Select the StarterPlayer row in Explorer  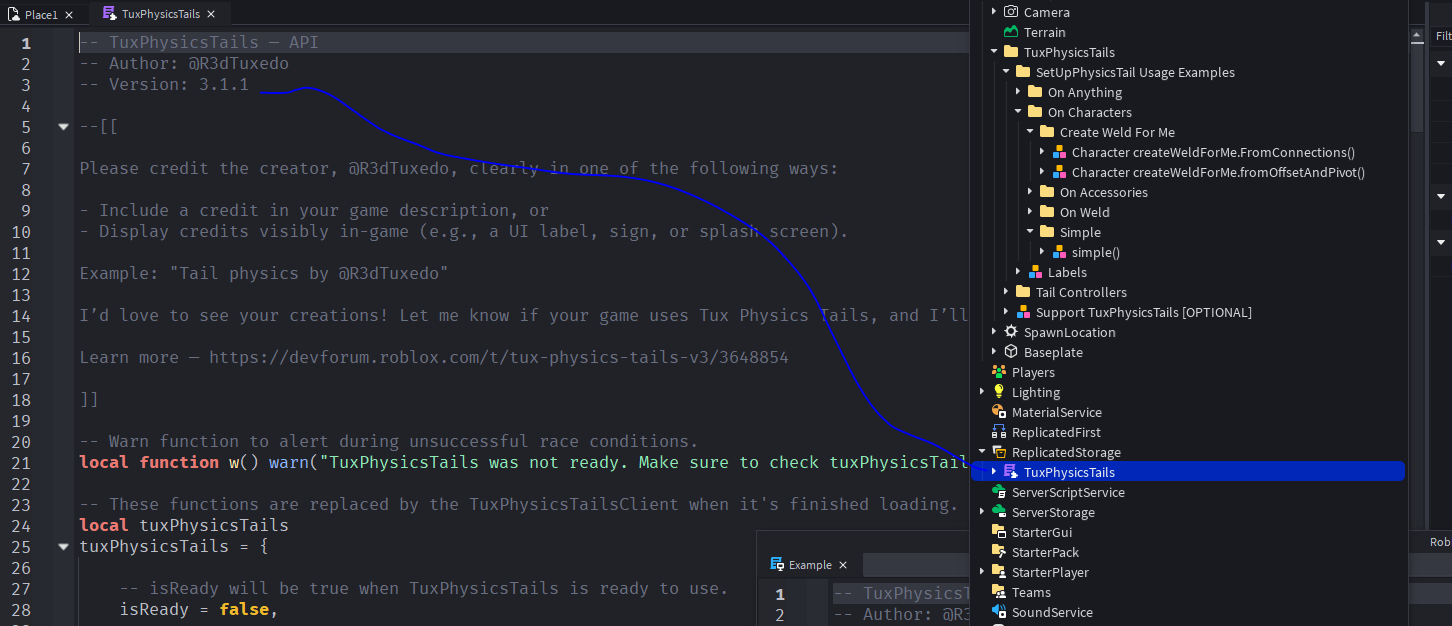(1188, 572)
